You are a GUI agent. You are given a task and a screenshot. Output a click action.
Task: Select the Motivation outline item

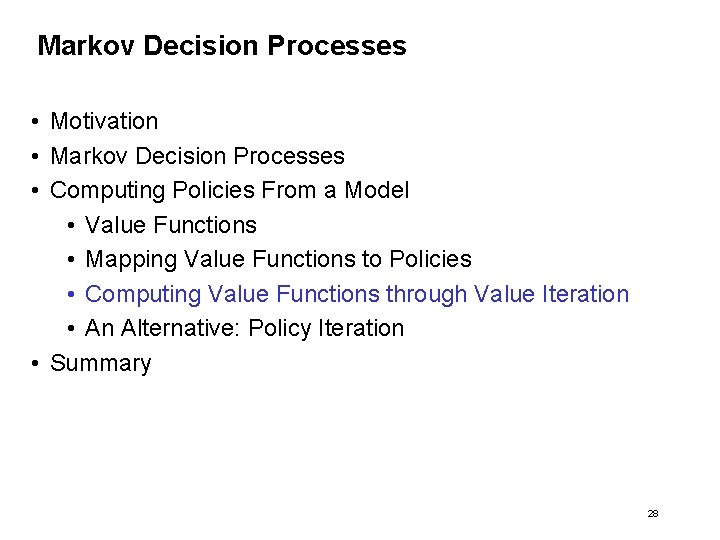(104, 122)
